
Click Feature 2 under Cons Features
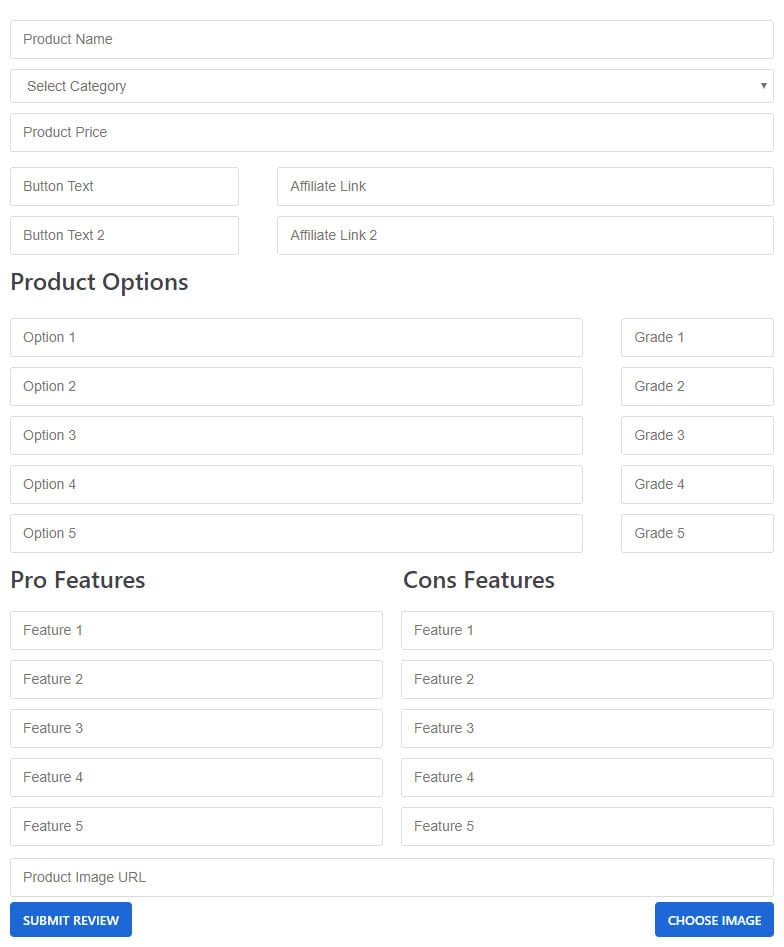click(x=587, y=680)
